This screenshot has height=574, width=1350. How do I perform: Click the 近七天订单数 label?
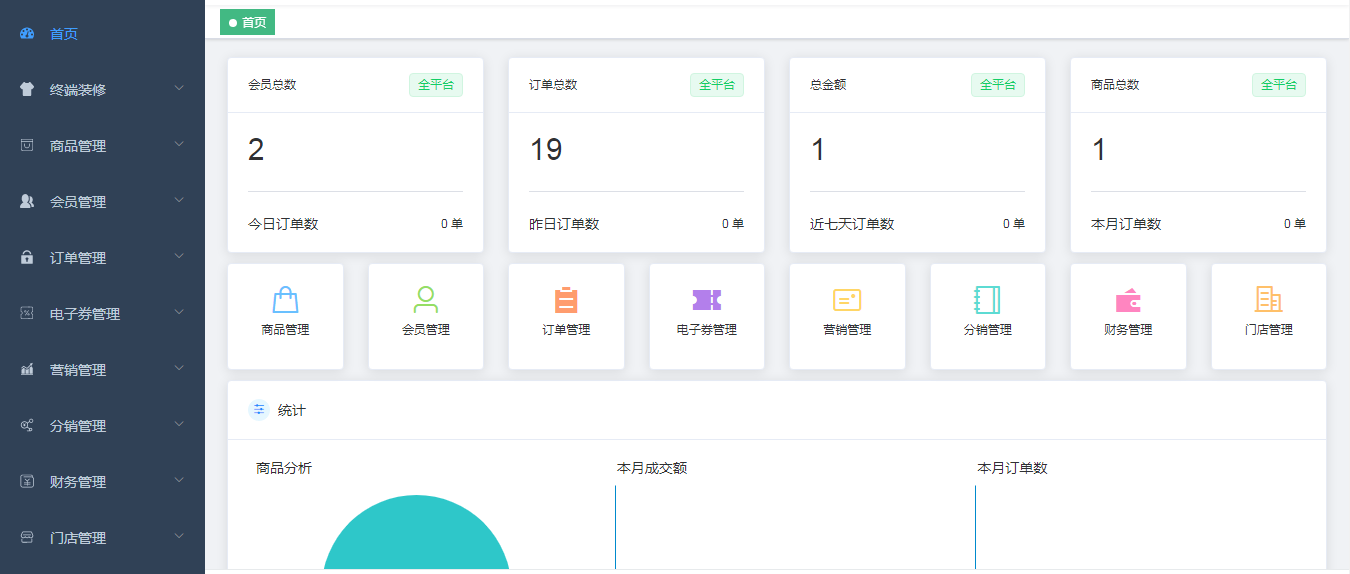852,224
